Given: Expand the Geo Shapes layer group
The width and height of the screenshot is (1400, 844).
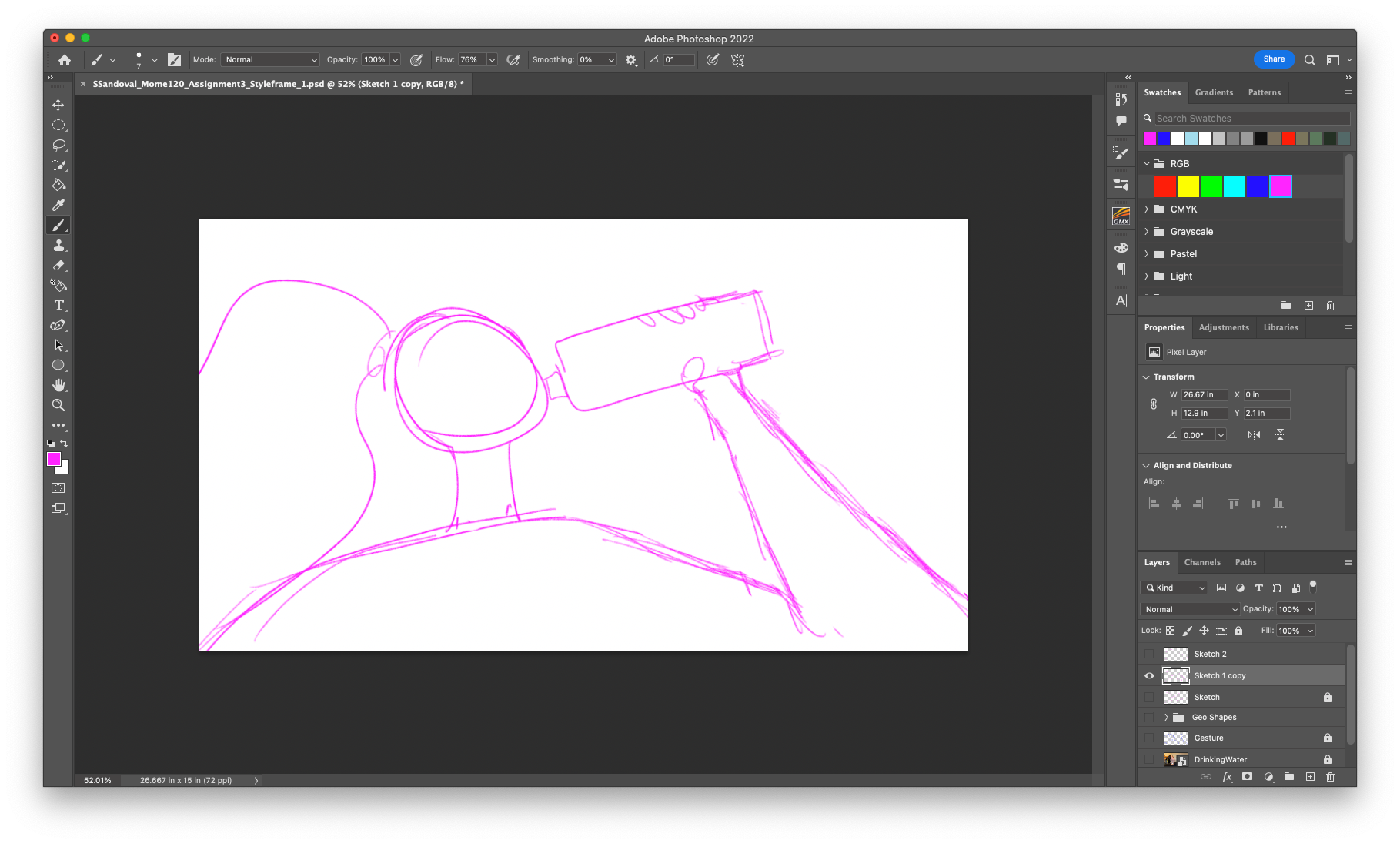Looking at the screenshot, I should pos(1166,717).
